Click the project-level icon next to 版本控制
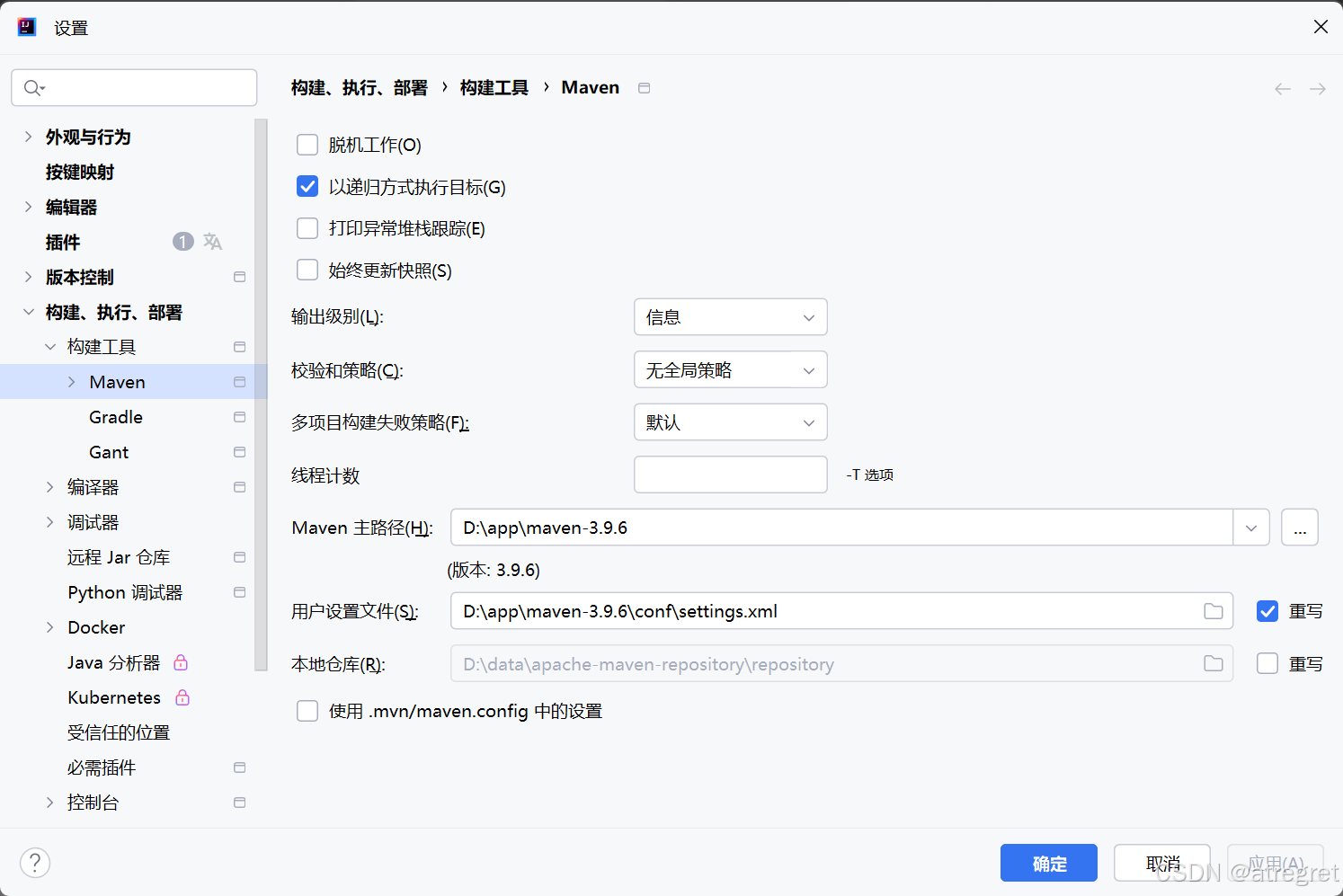The height and width of the screenshot is (896, 1343). coord(239,277)
